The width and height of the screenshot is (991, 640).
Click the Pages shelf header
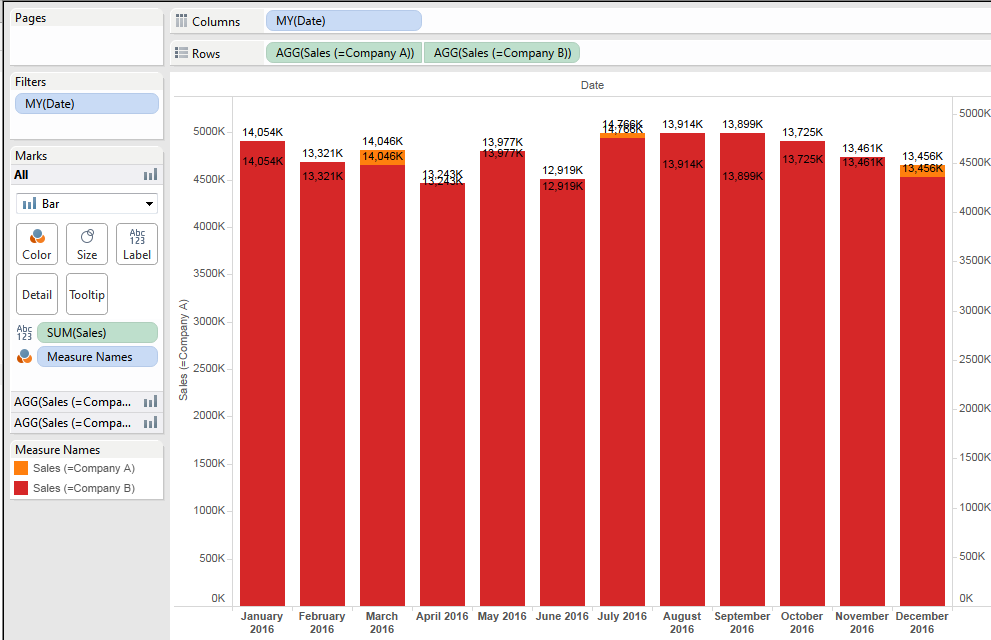click(30, 18)
